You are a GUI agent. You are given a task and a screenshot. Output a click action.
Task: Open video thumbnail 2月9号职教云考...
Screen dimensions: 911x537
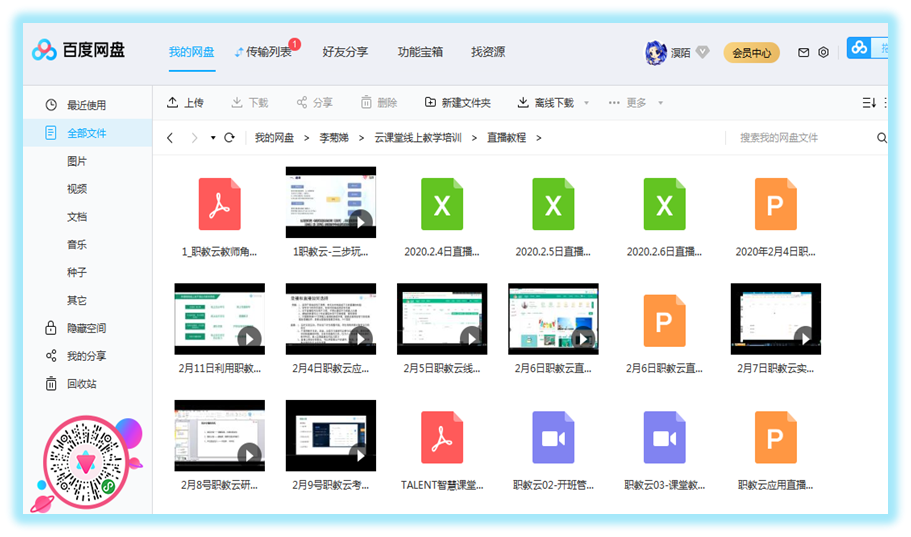click(x=331, y=435)
